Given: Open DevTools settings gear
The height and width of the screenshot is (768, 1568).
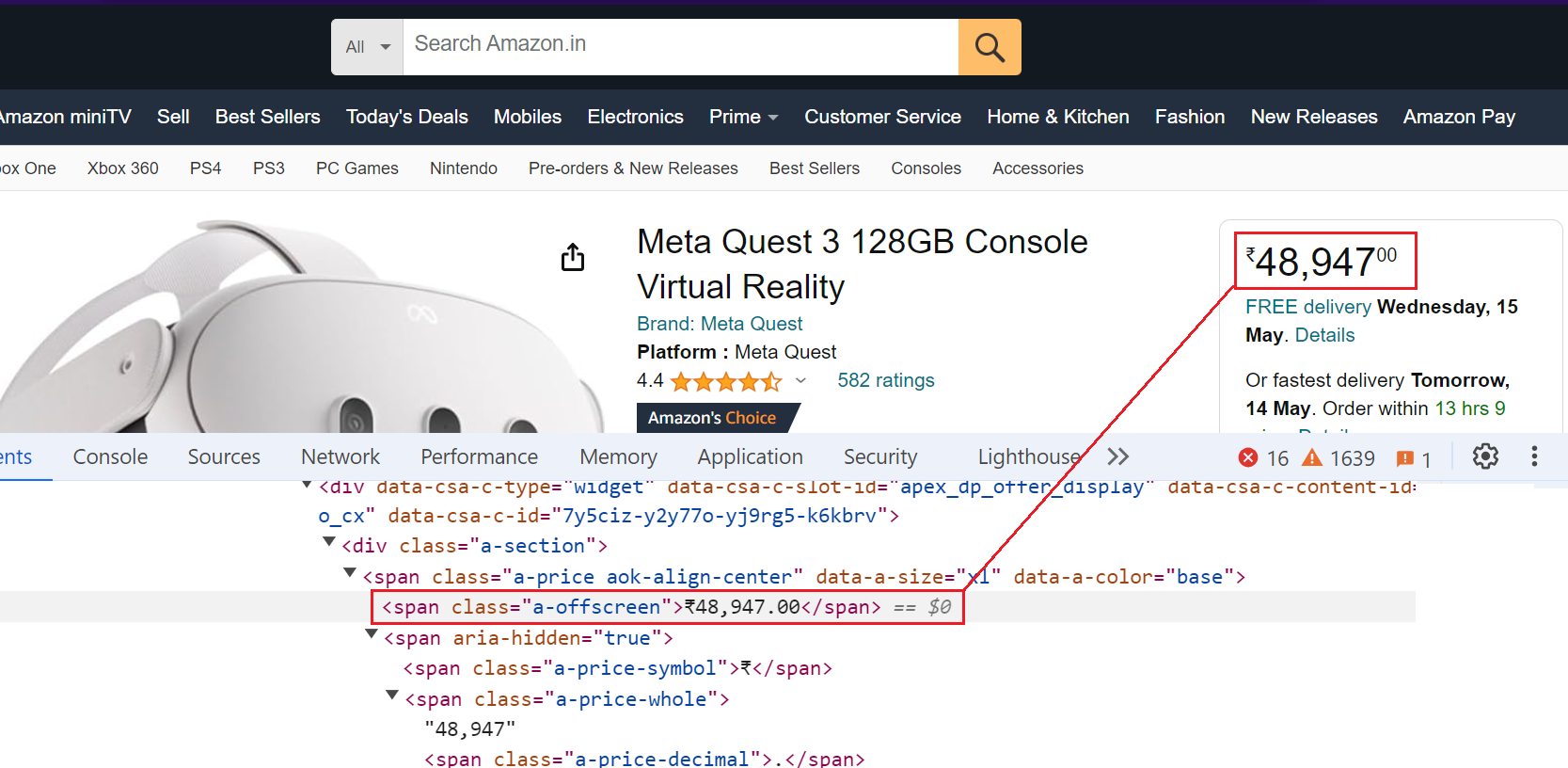Looking at the screenshot, I should (x=1485, y=456).
